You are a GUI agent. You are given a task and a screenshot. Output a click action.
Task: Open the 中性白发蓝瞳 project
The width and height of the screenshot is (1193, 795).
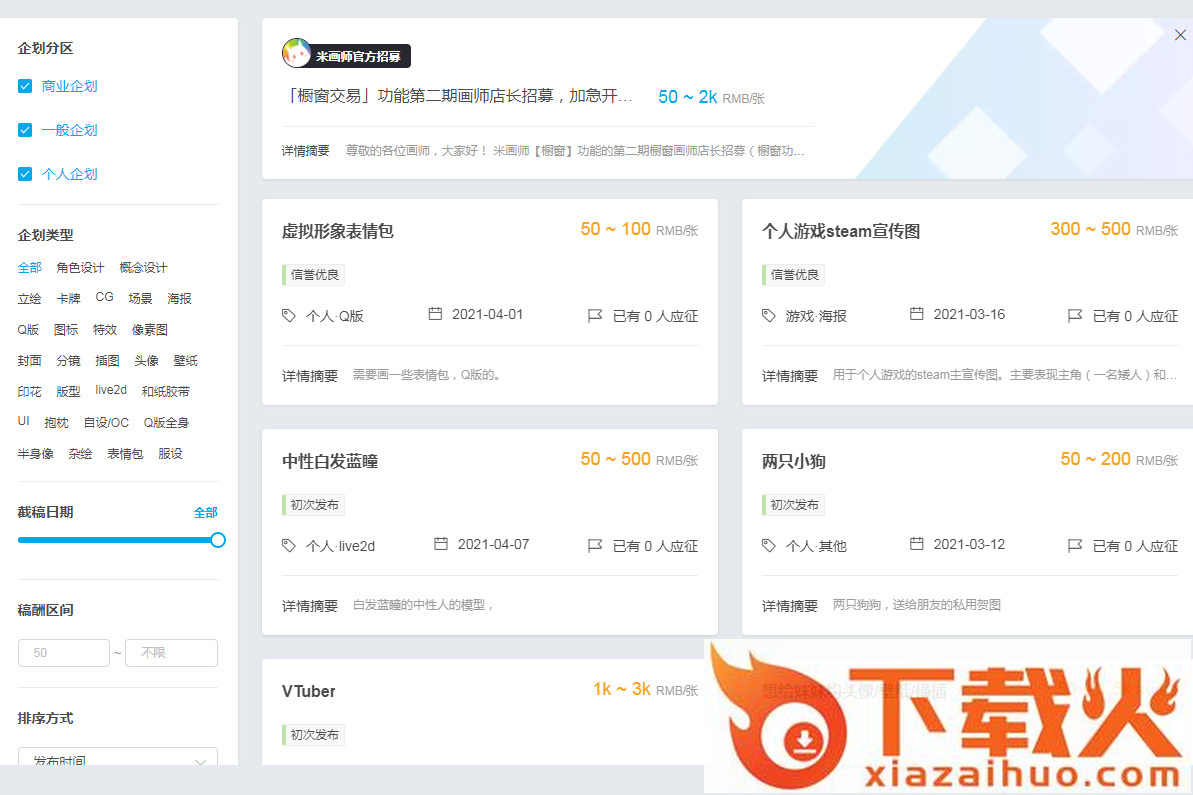330,461
